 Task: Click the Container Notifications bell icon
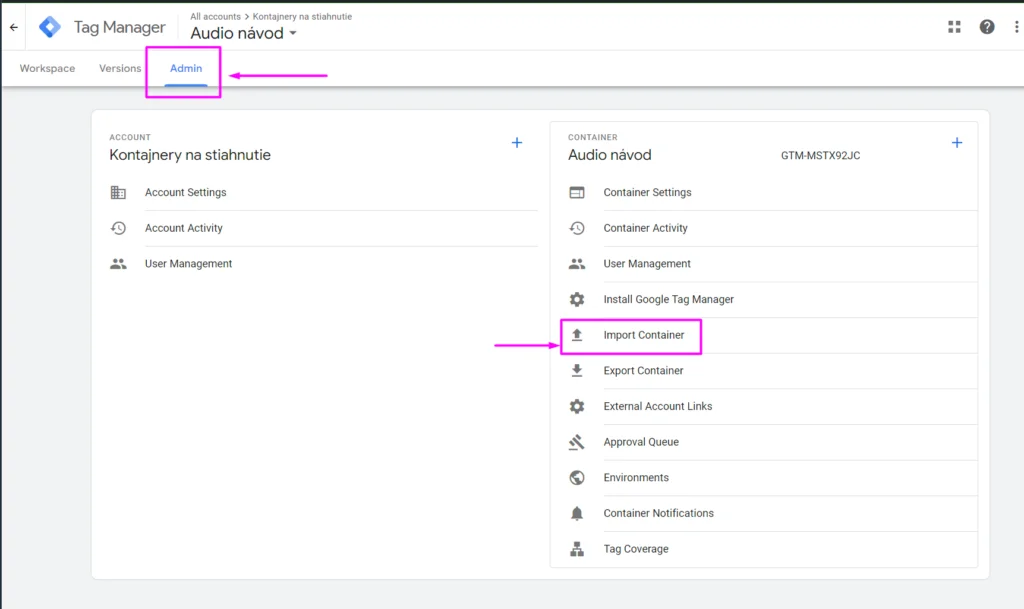[577, 513]
